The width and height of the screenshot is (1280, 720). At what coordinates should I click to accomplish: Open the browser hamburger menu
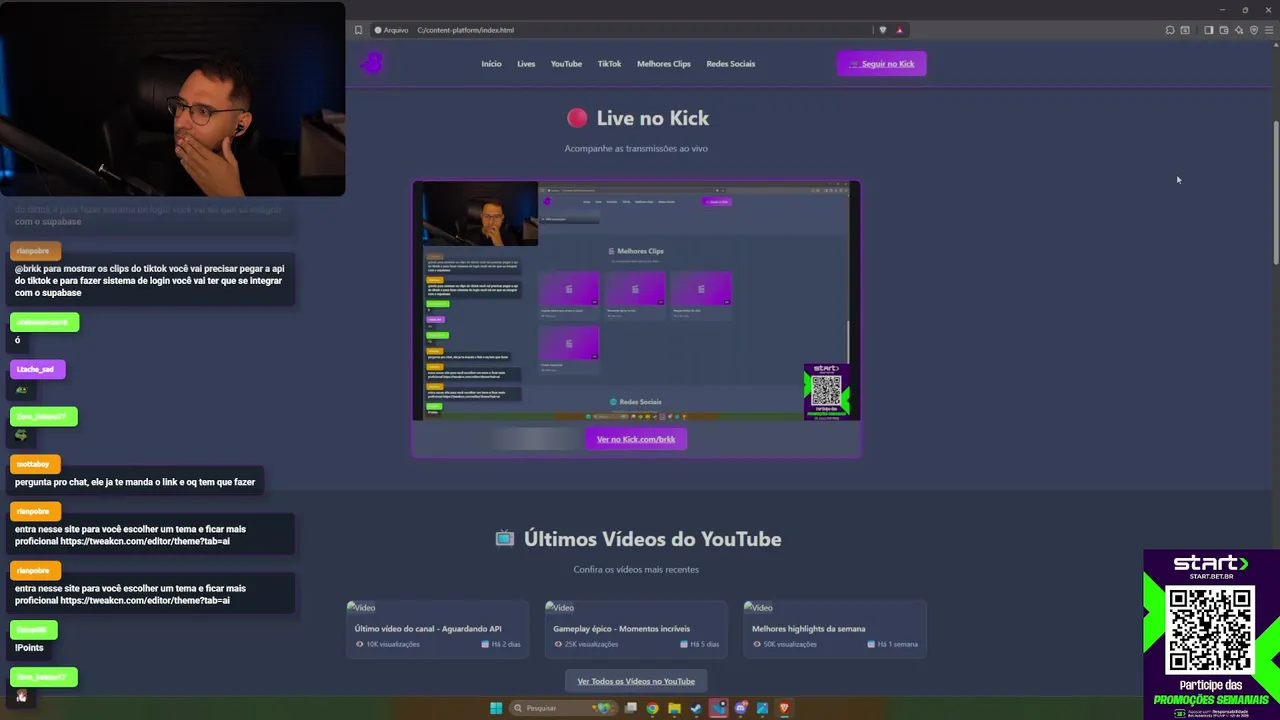[x=1269, y=30]
